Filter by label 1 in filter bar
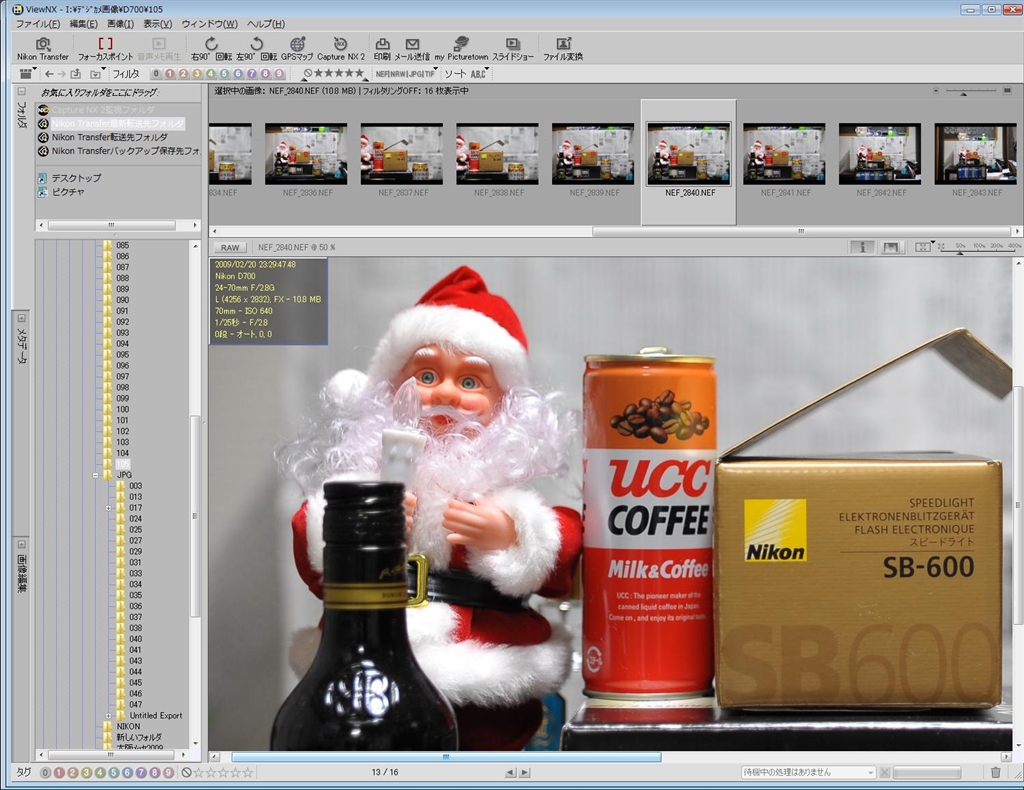 coord(170,74)
